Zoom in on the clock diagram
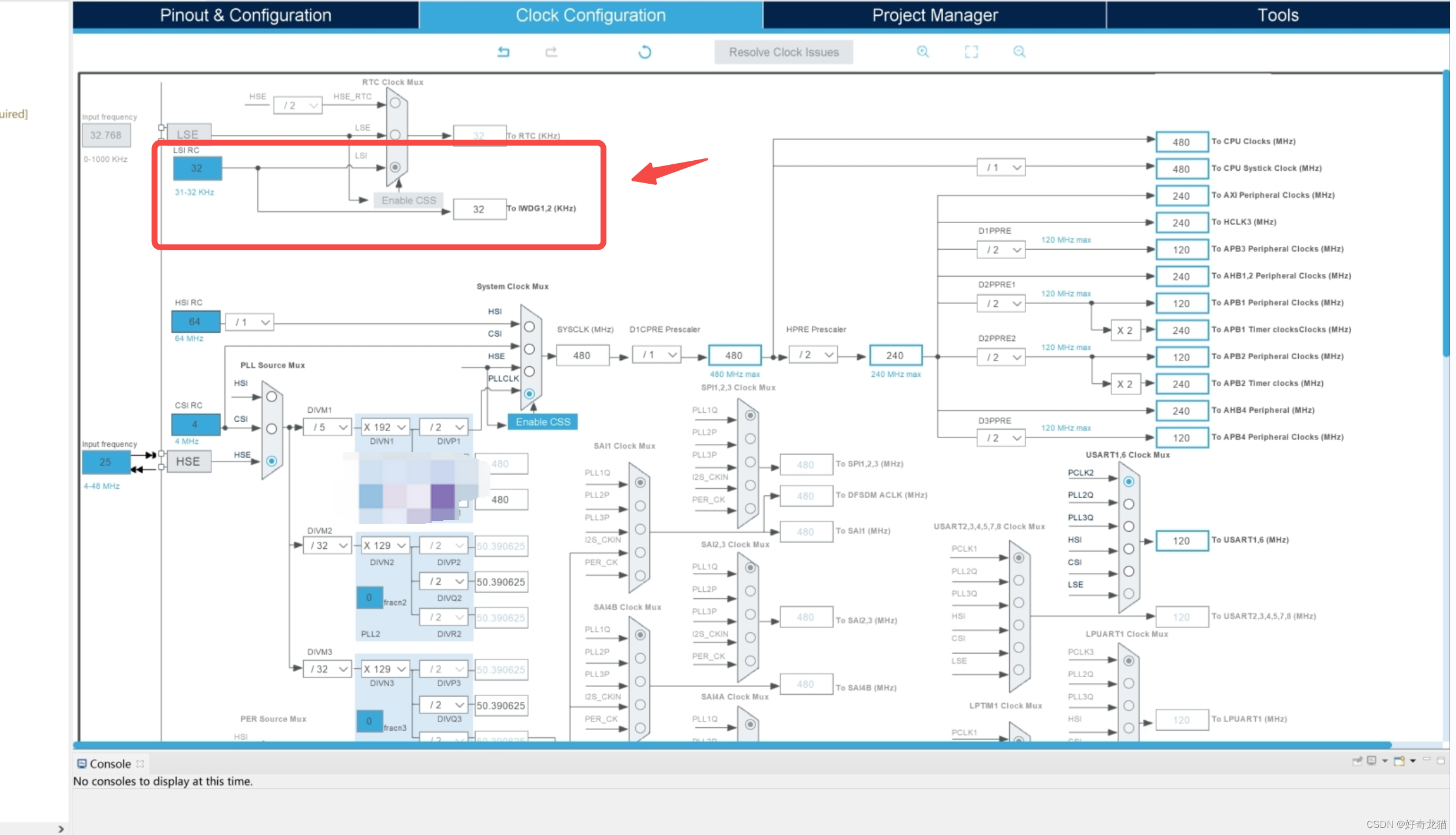 pos(923,52)
